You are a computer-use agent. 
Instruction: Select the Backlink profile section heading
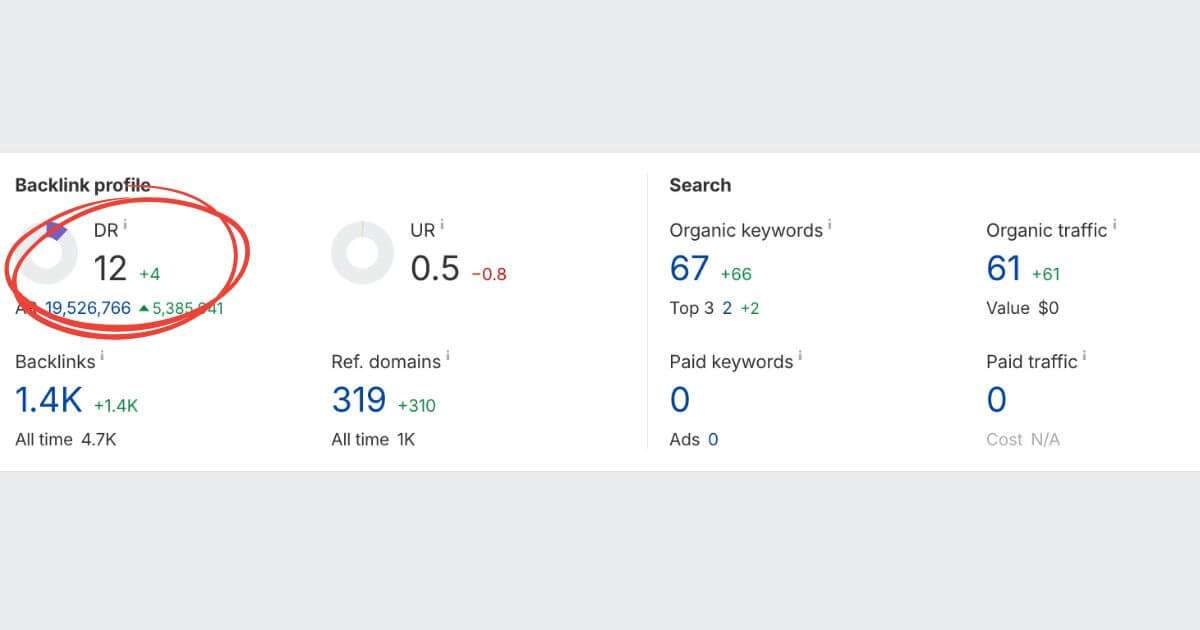click(81, 184)
